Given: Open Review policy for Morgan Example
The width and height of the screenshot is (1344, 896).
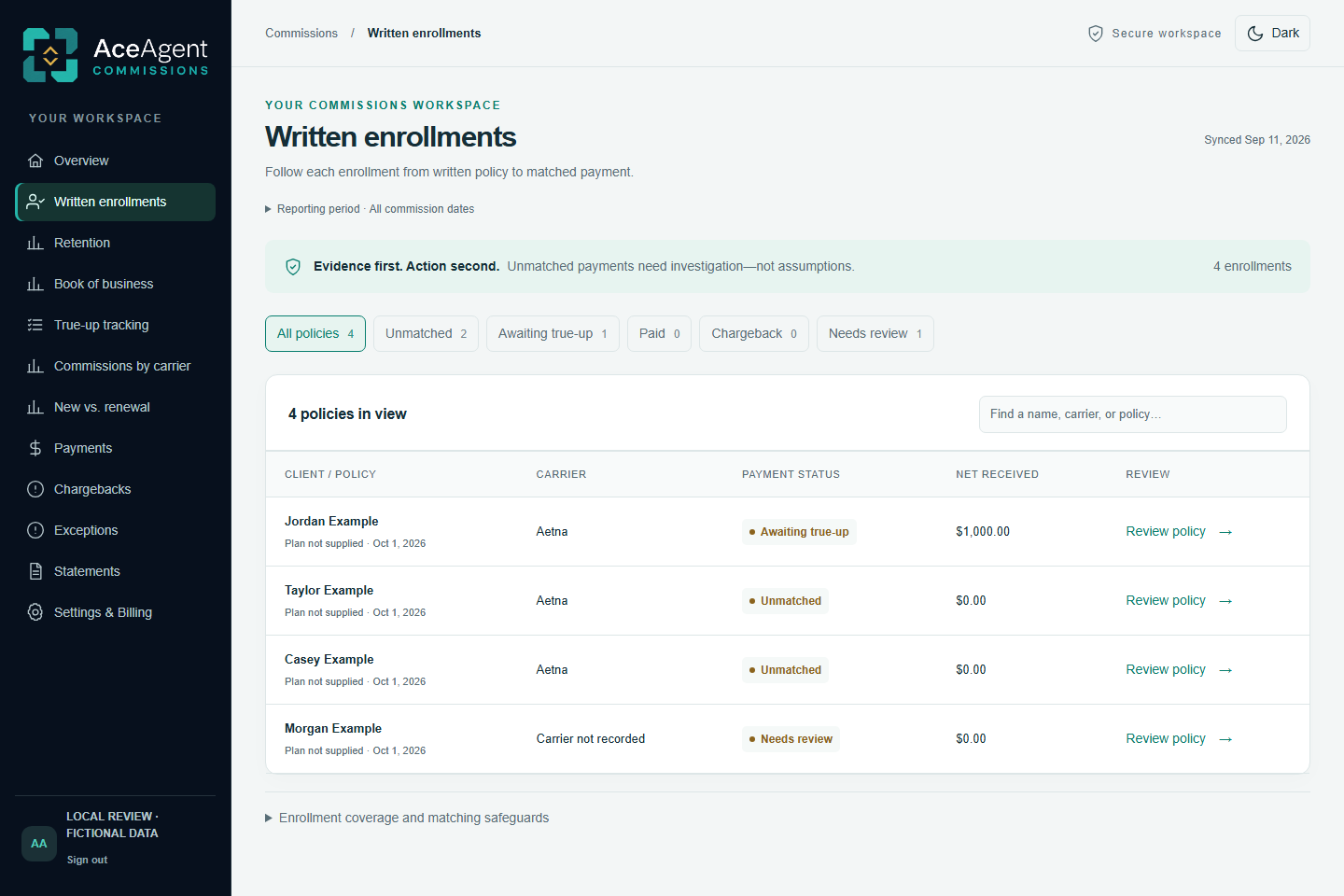Looking at the screenshot, I should [x=1179, y=739].
